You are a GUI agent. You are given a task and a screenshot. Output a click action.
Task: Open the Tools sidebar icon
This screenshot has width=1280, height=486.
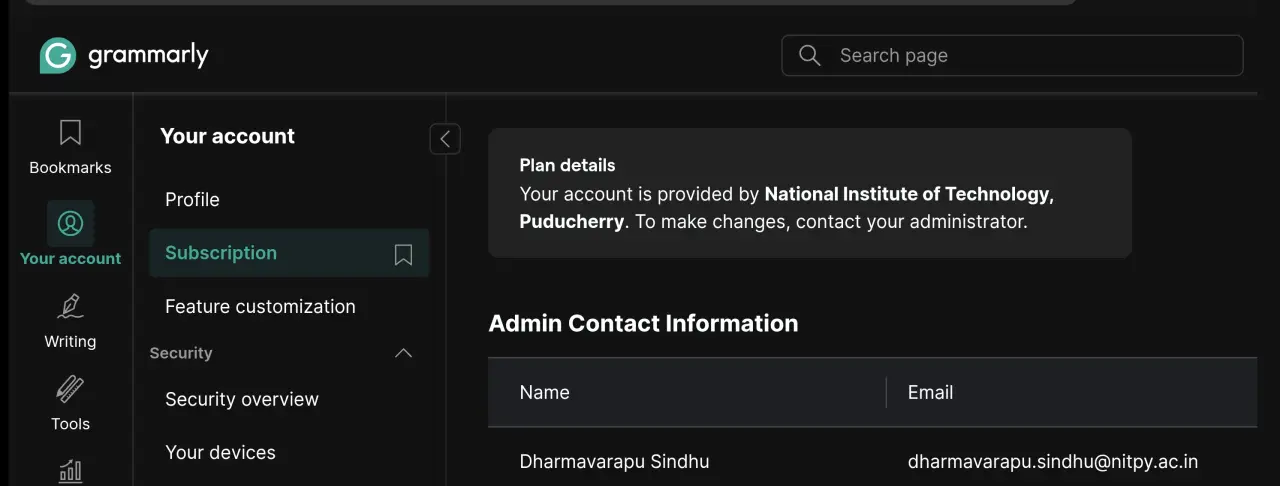click(70, 389)
